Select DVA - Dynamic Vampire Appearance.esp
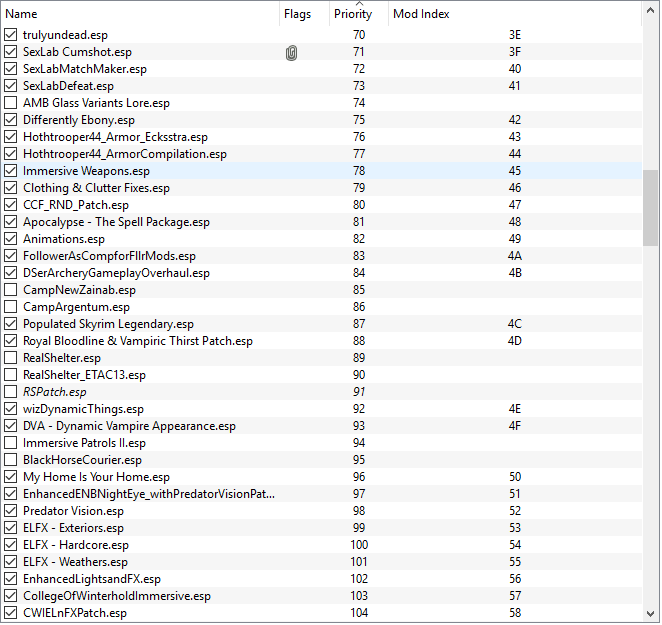Viewport: 662px width, 625px height. [x=130, y=426]
